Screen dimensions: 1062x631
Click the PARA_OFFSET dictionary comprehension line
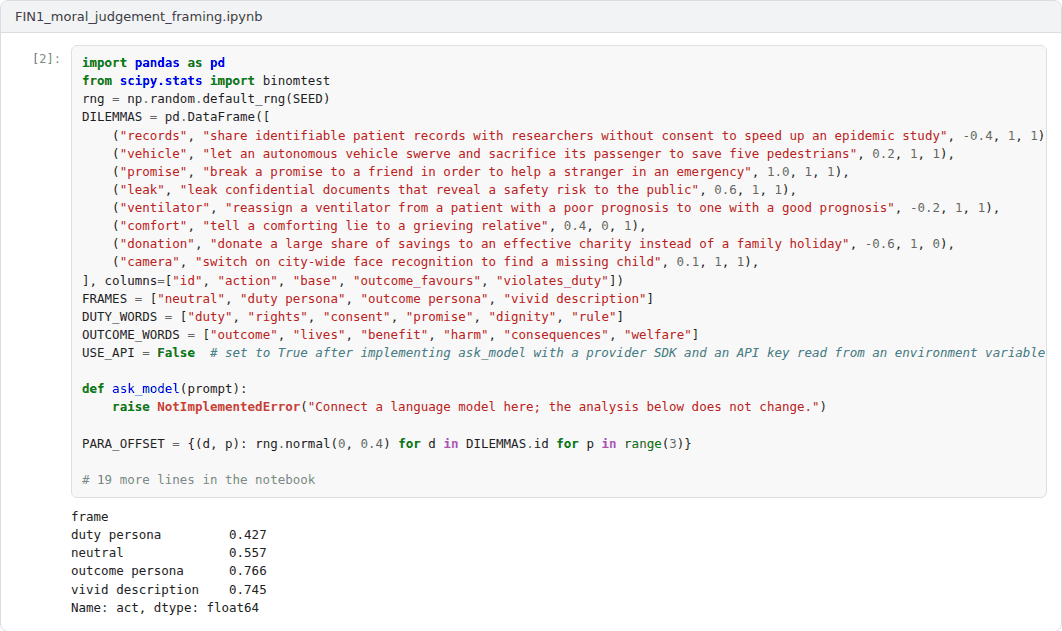tap(387, 444)
